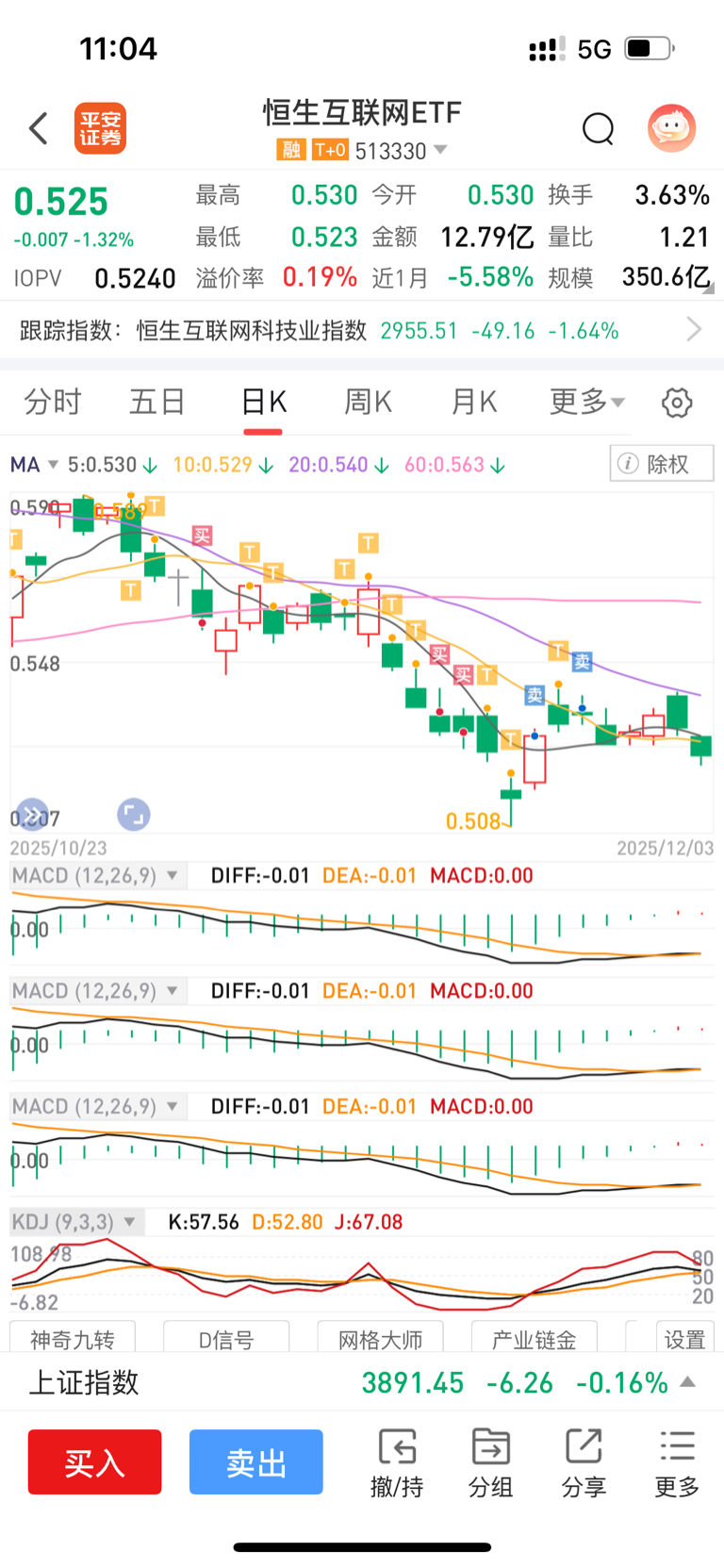Open the 产业链金 tool
724x1568 pixels.
point(534,1337)
